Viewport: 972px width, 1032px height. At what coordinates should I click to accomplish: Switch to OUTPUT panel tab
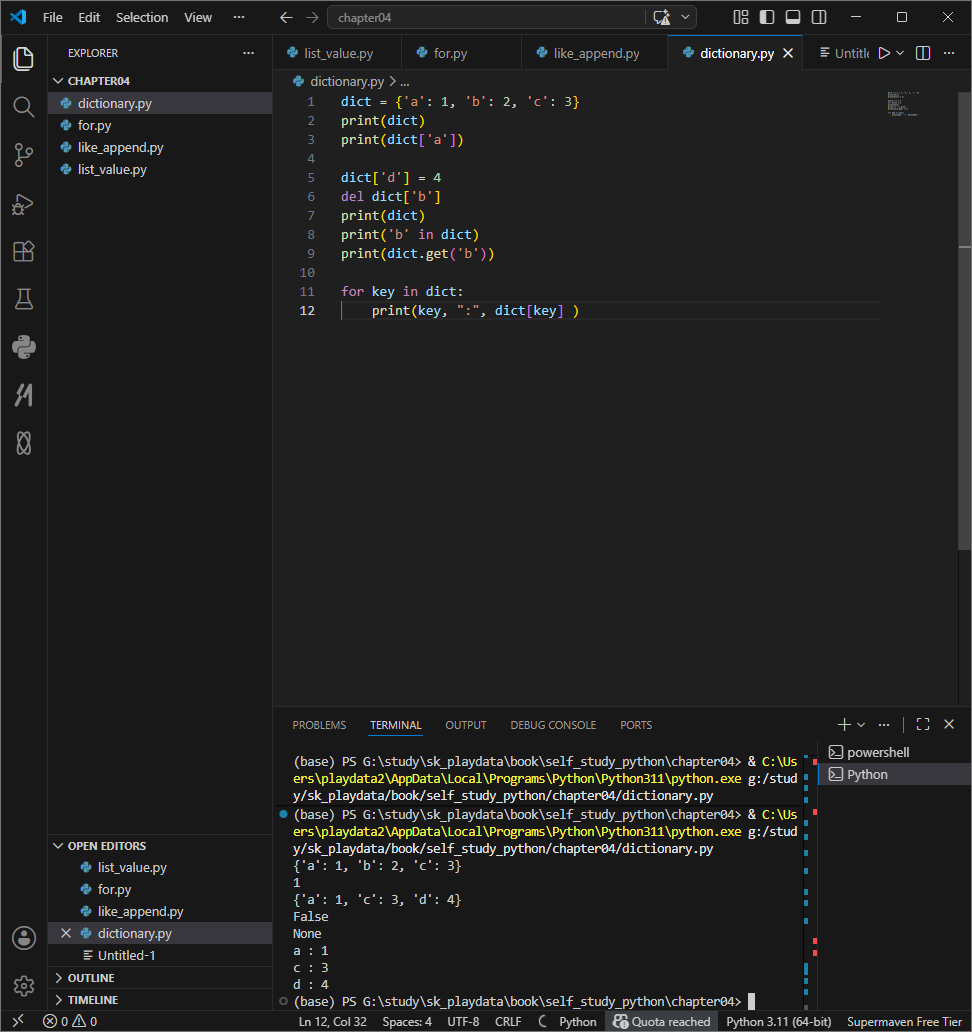pyautogui.click(x=466, y=725)
